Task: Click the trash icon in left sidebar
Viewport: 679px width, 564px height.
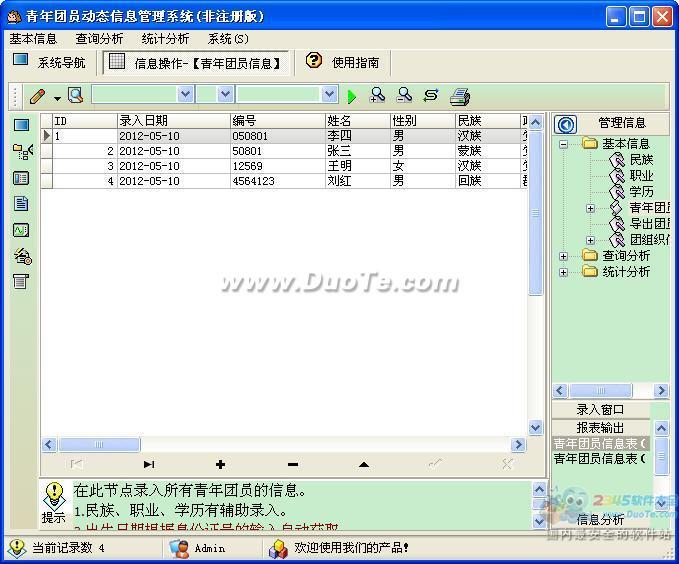Action: click(21, 281)
